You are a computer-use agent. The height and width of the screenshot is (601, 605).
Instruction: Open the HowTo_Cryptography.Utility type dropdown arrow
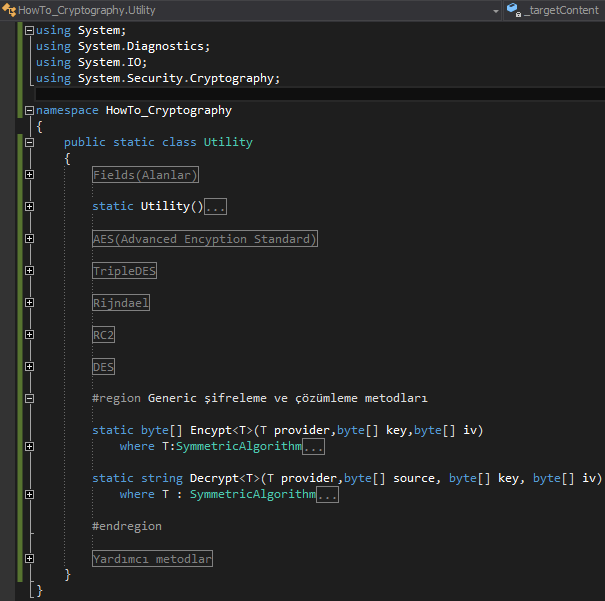[496, 10]
